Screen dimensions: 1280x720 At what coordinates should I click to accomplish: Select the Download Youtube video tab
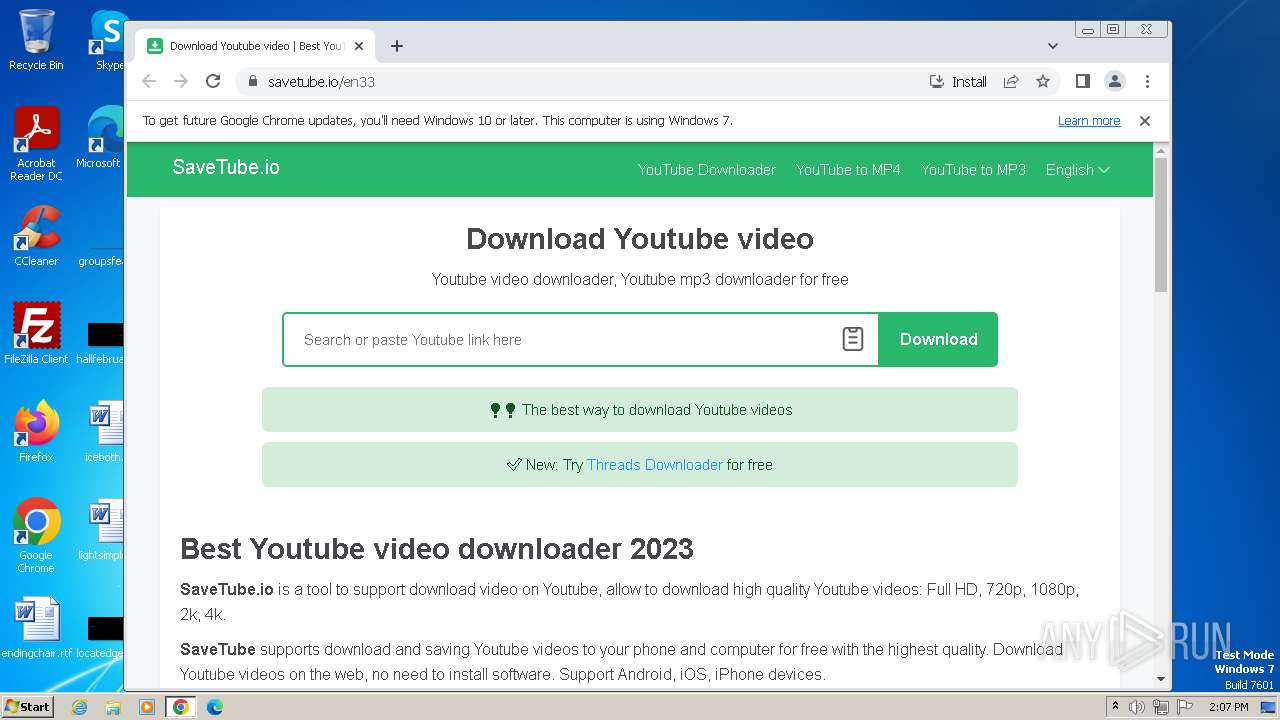click(x=255, y=46)
